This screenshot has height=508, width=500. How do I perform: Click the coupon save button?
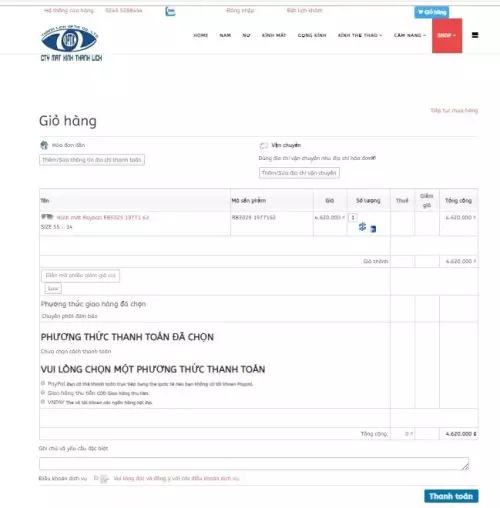[53, 288]
